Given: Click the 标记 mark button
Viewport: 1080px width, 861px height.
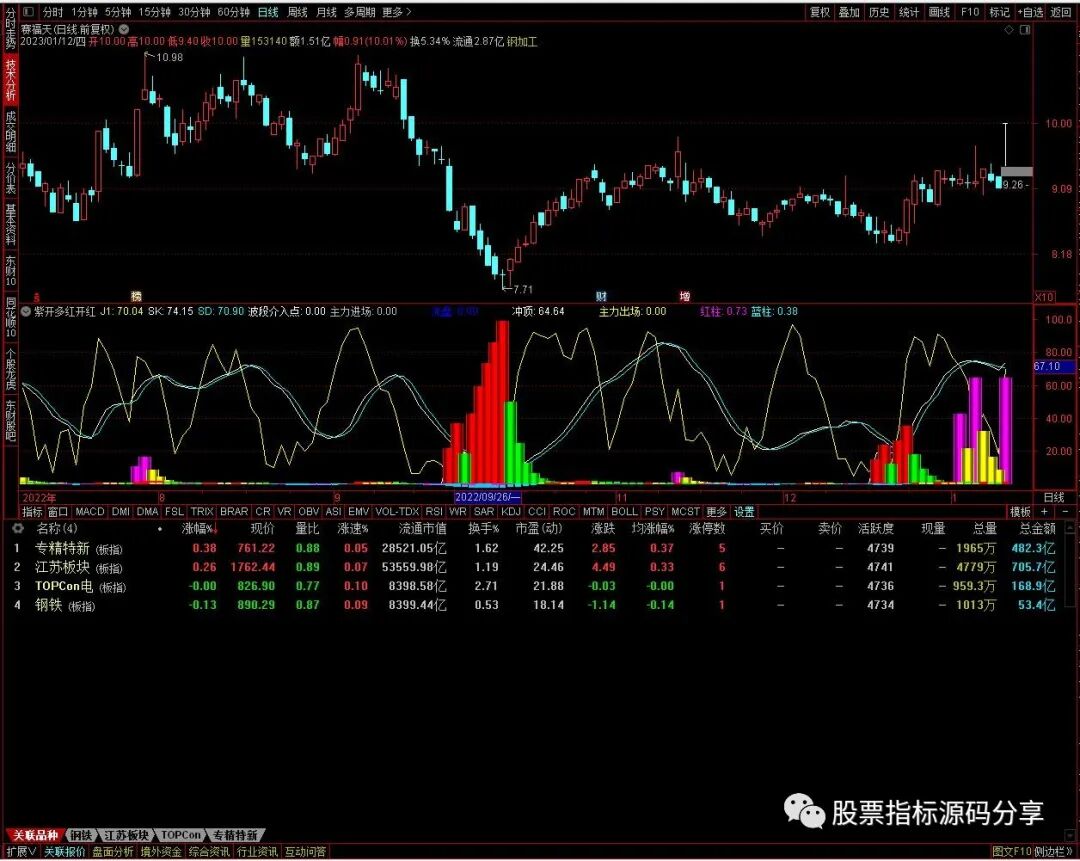Looking at the screenshot, I should [999, 12].
